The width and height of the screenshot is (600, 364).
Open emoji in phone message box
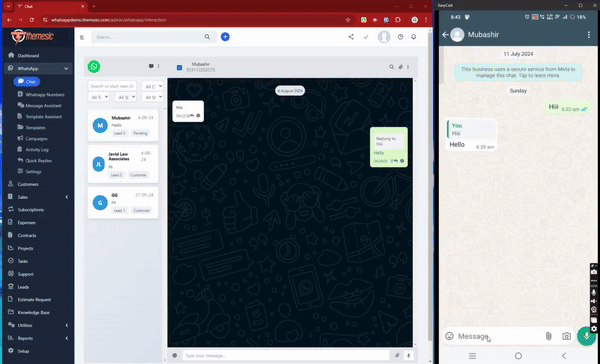tap(449, 336)
